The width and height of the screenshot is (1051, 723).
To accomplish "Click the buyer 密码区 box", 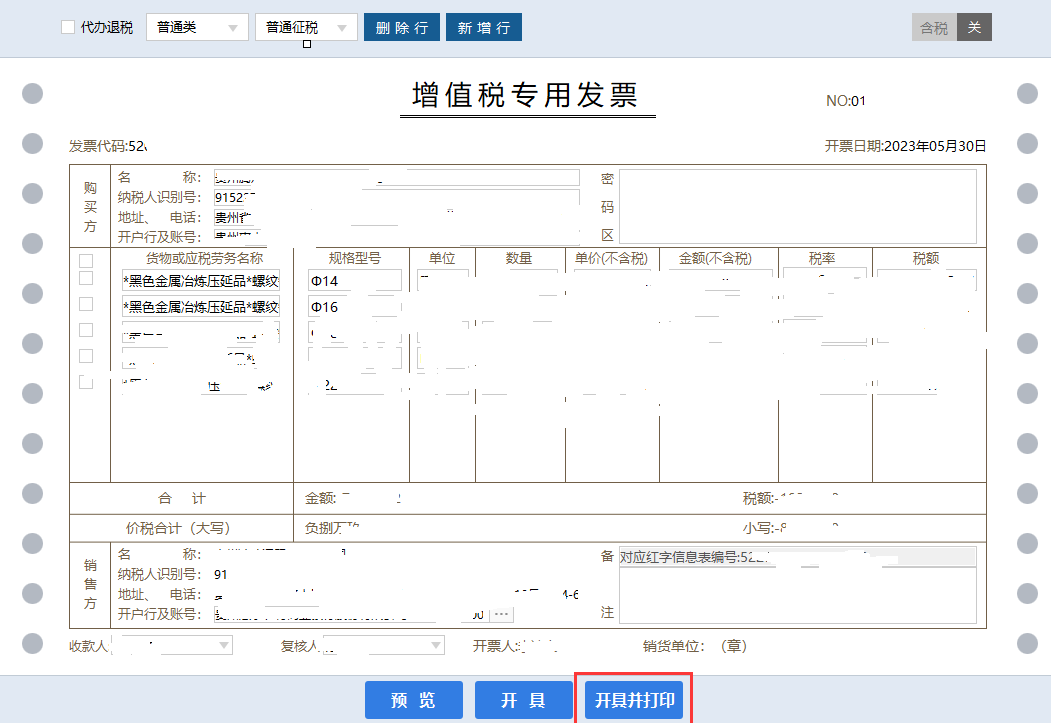I will (797, 206).
